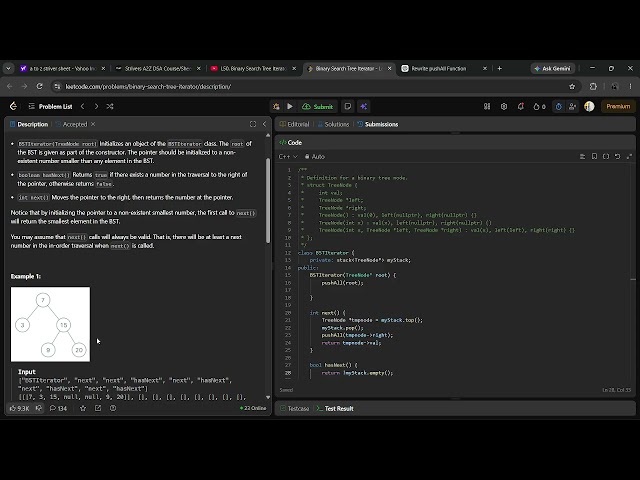Expand editor to fullscreen icon
This screenshot has width=640, height=480.
click(629, 157)
